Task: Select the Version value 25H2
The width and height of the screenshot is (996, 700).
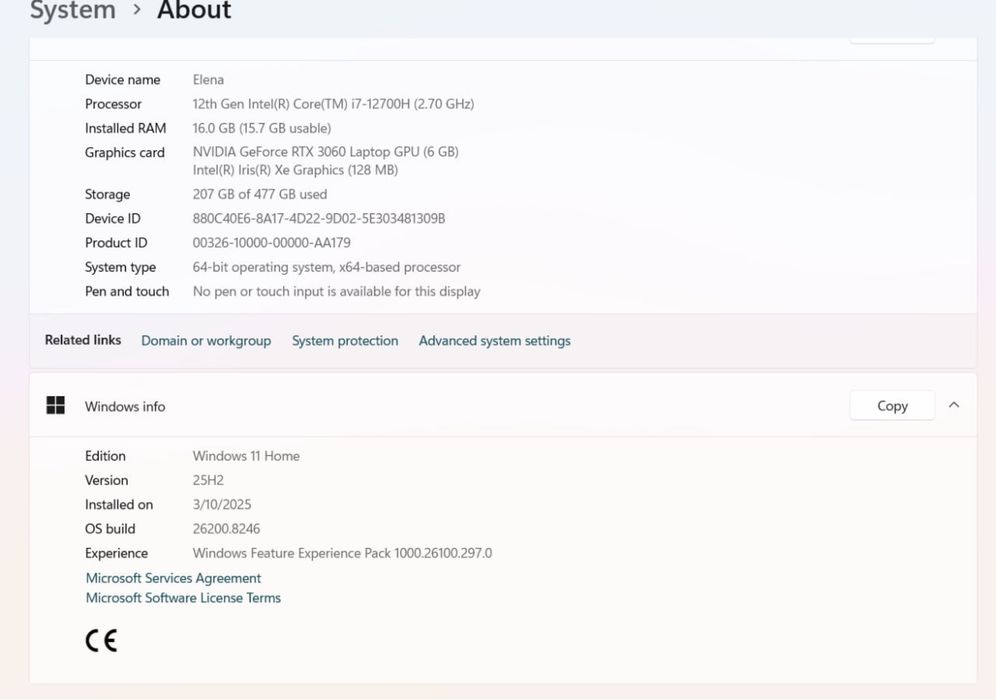Action: point(208,480)
